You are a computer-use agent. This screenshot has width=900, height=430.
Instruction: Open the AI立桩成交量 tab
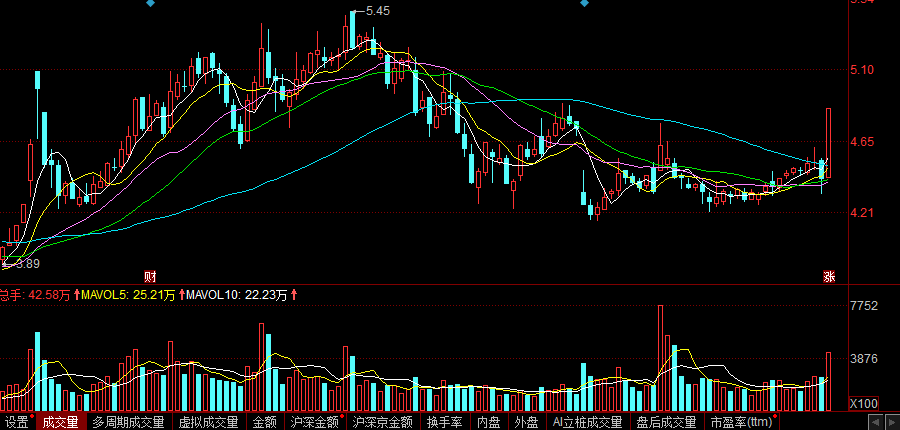(x=587, y=422)
